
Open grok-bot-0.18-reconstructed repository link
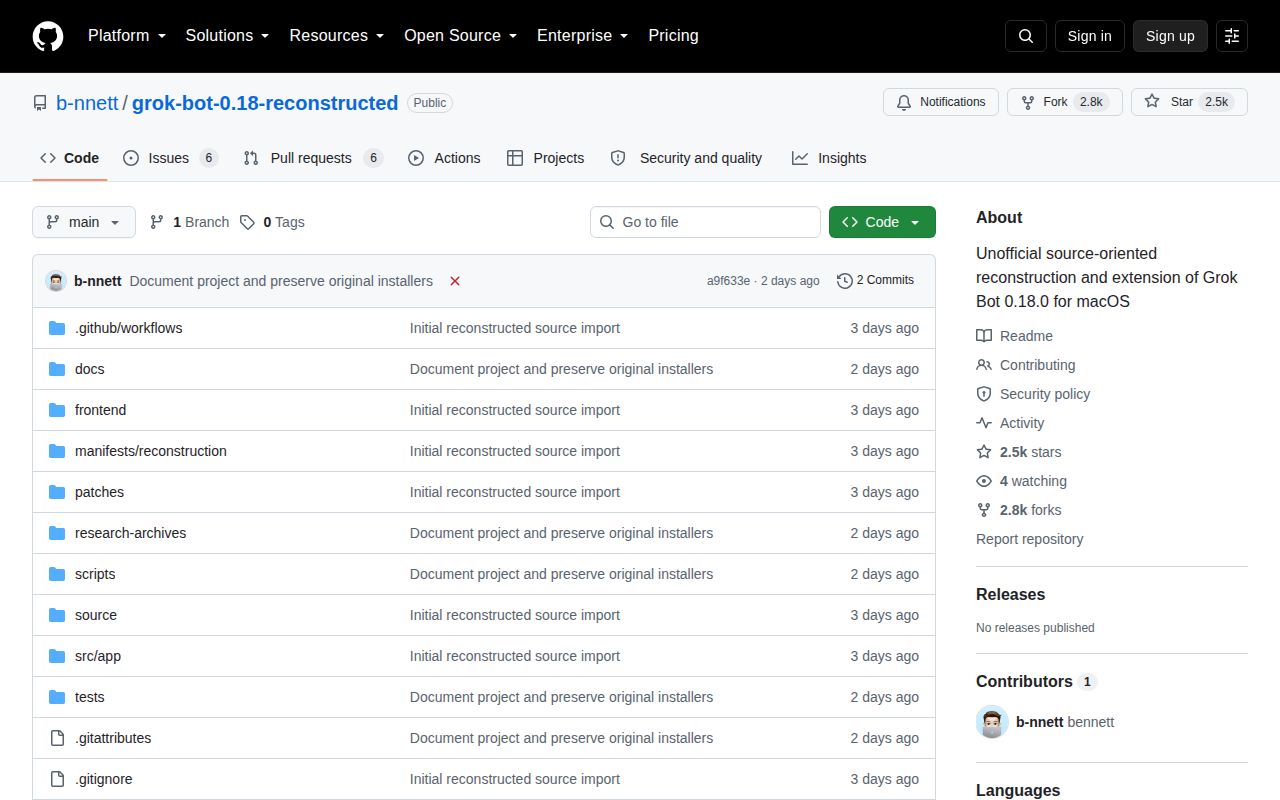pos(265,103)
